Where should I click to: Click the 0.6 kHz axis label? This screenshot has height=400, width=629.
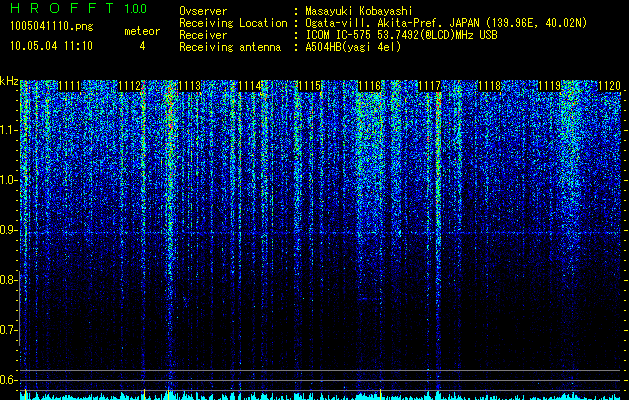click(7, 380)
